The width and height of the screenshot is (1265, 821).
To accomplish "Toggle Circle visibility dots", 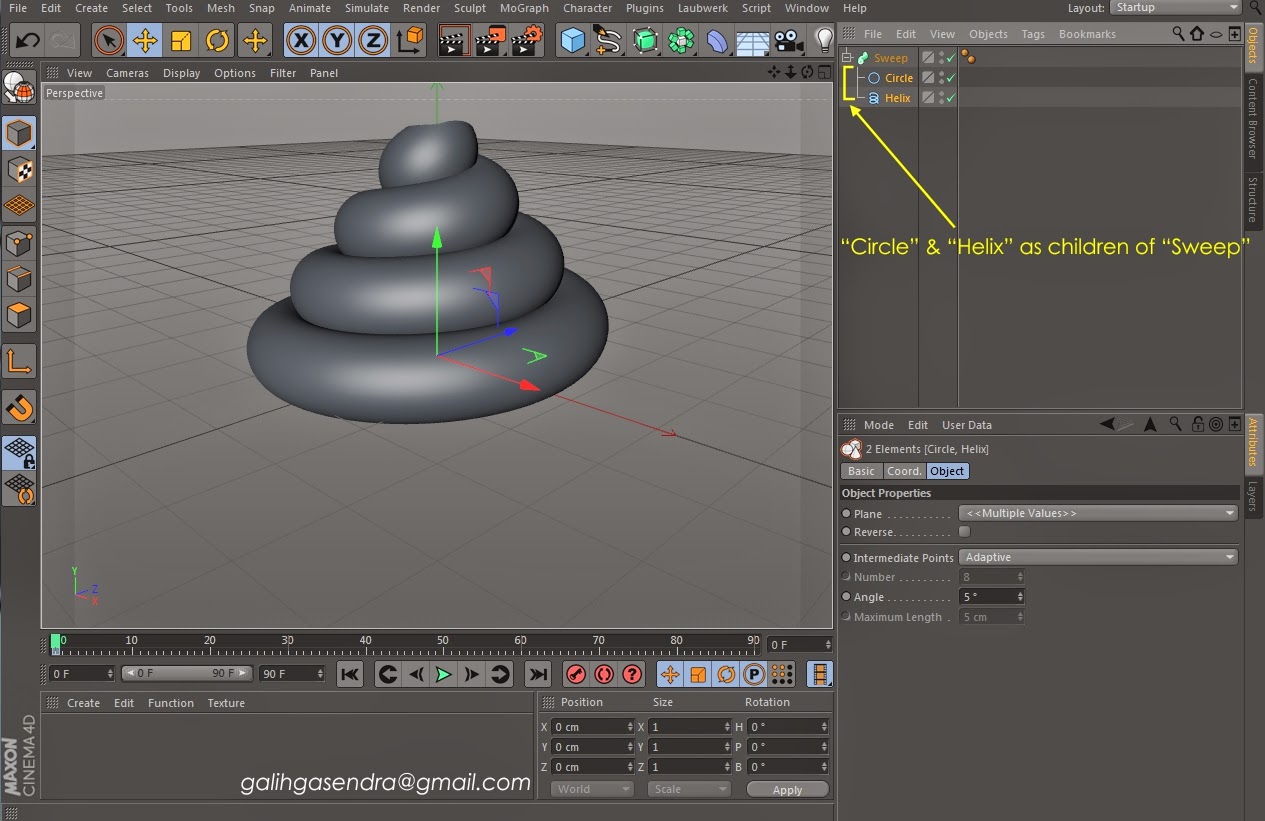I will [x=941, y=78].
